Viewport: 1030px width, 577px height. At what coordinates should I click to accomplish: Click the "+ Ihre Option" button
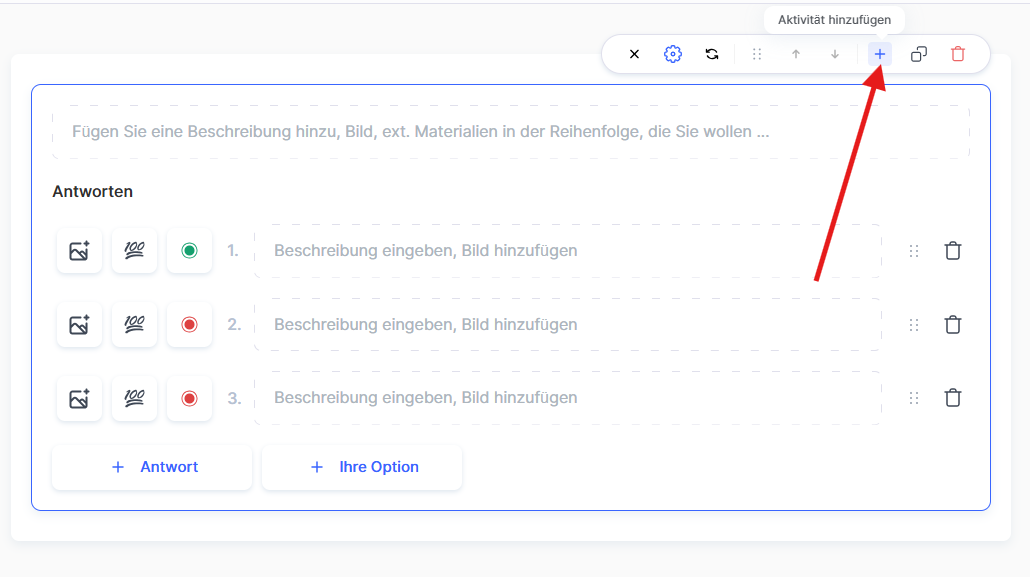362,467
